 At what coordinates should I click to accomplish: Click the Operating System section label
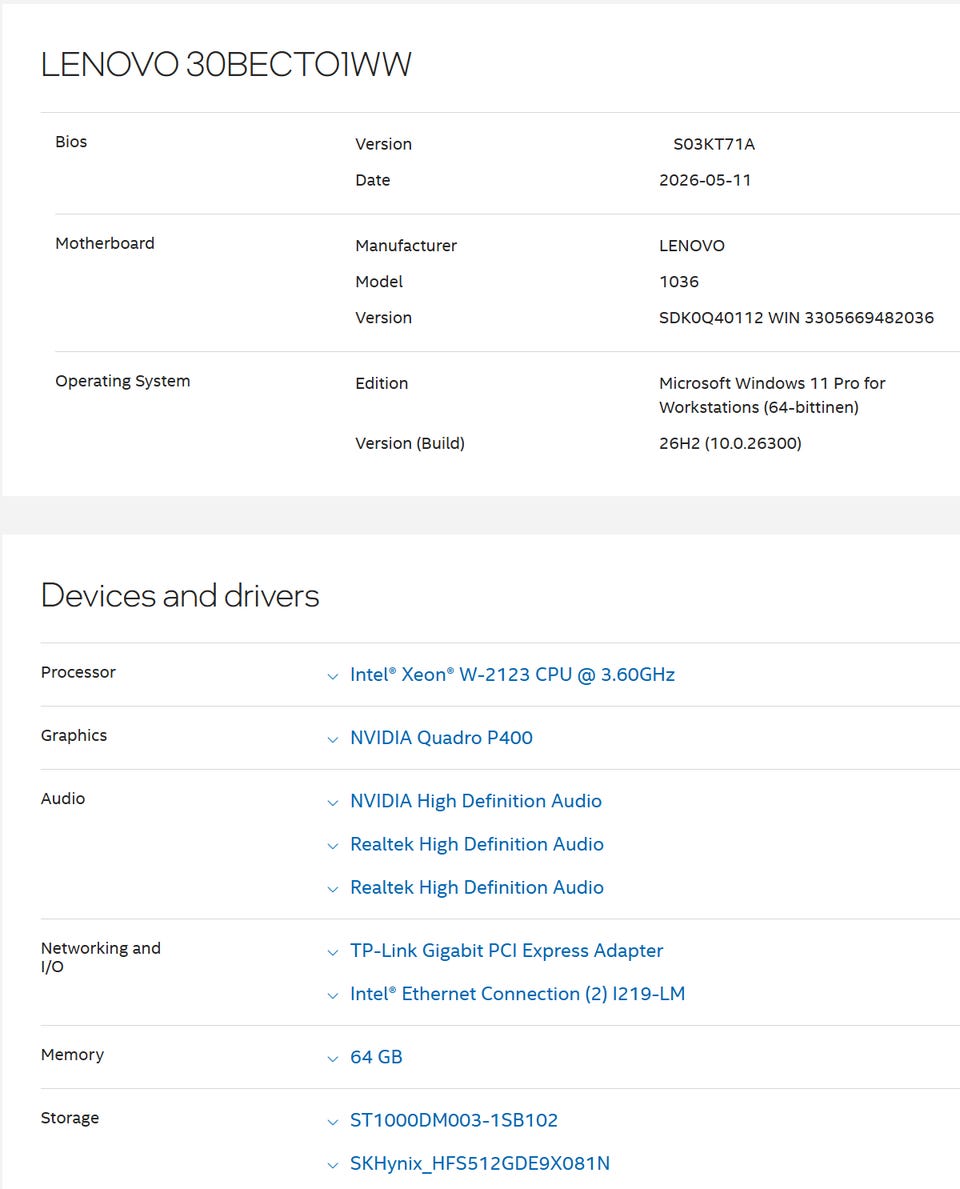(123, 381)
